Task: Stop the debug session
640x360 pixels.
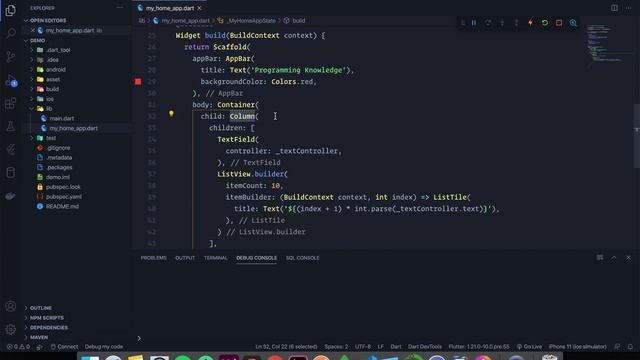Action: [x=559, y=23]
